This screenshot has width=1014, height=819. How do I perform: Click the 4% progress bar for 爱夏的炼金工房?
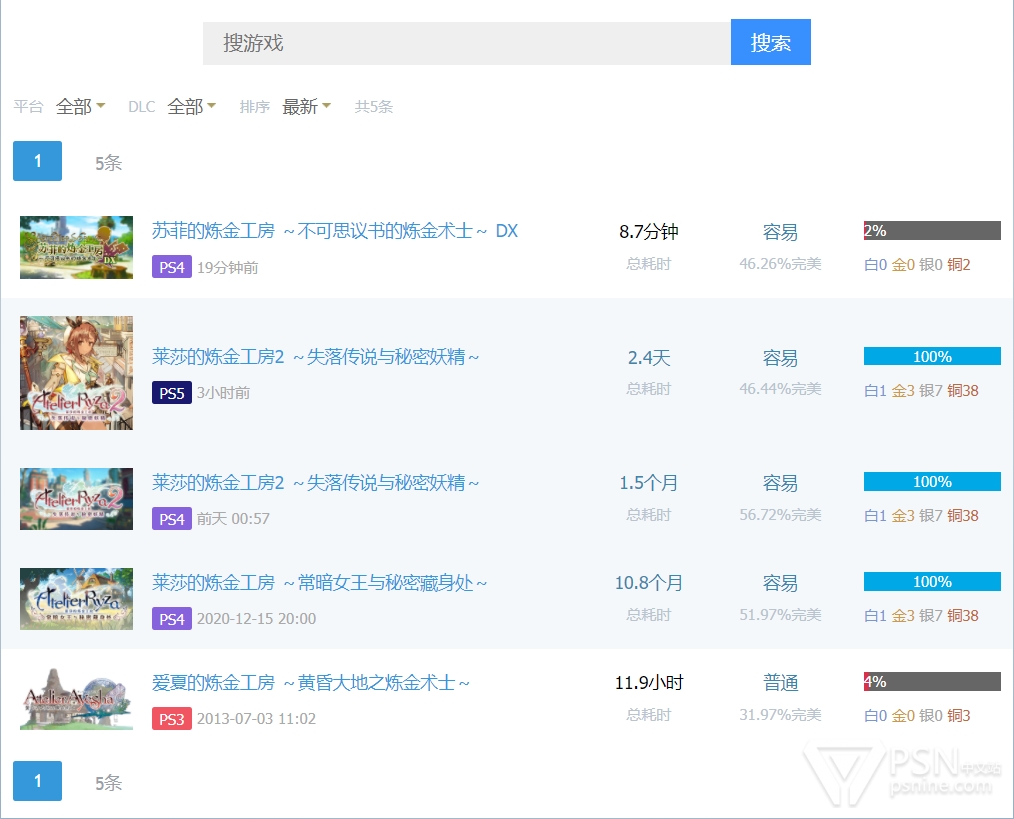[x=932, y=682]
